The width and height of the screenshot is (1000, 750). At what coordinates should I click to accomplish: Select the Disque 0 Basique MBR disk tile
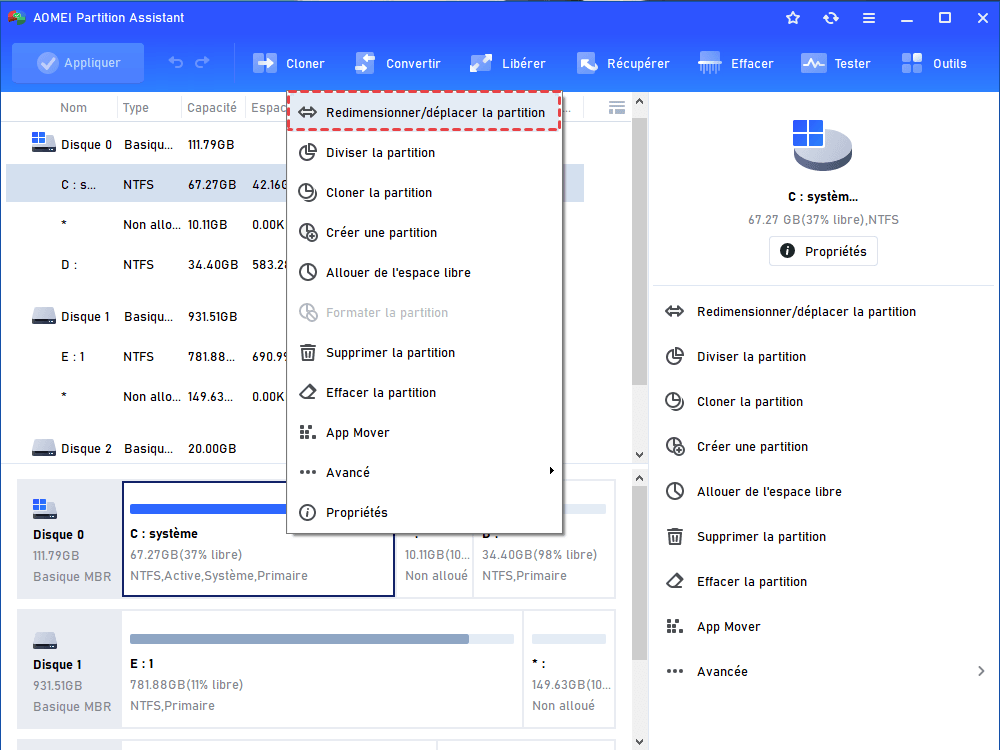point(70,539)
